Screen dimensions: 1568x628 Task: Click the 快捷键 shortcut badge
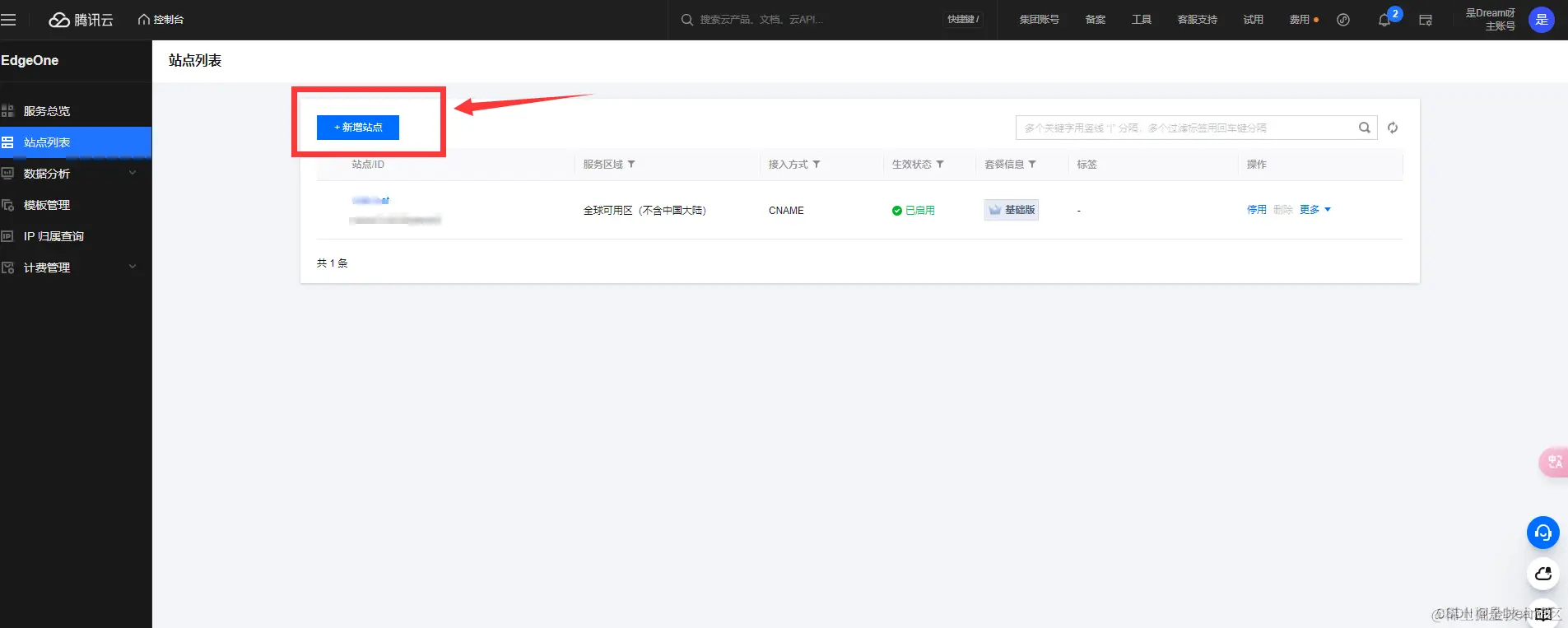click(x=963, y=20)
